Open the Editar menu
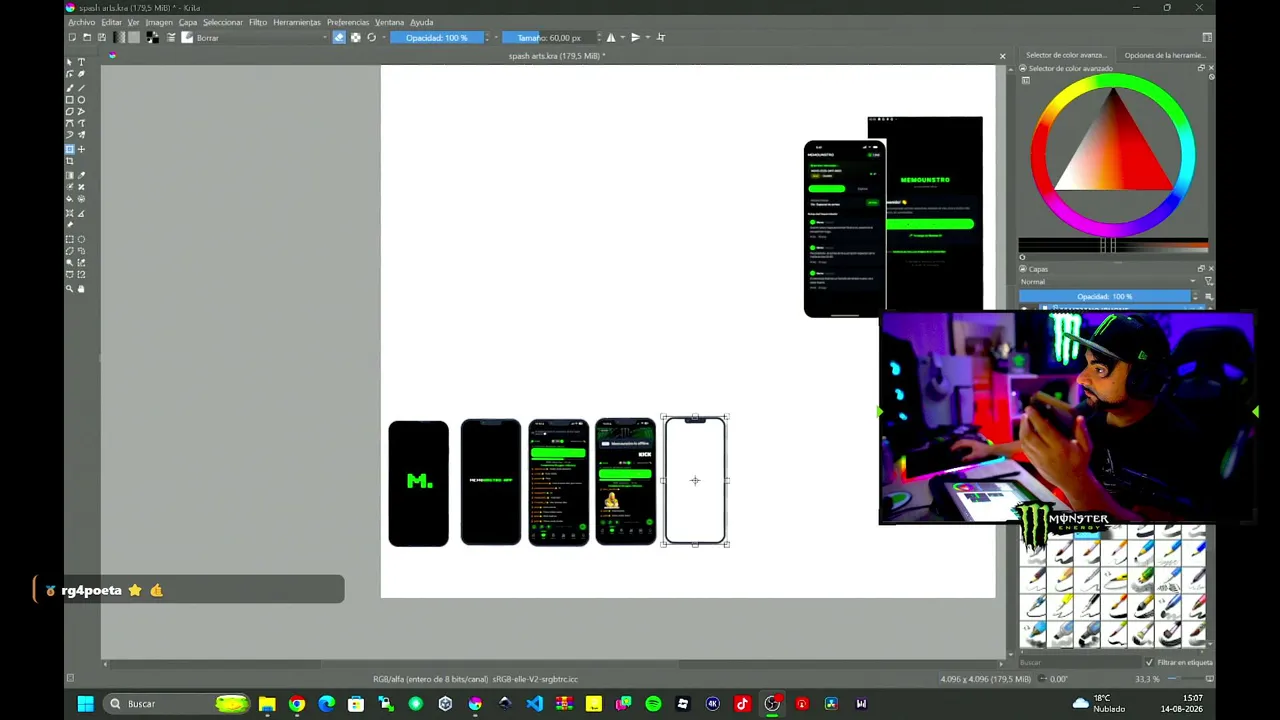This screenshot has height=720, width=1280. coord(111,22)
